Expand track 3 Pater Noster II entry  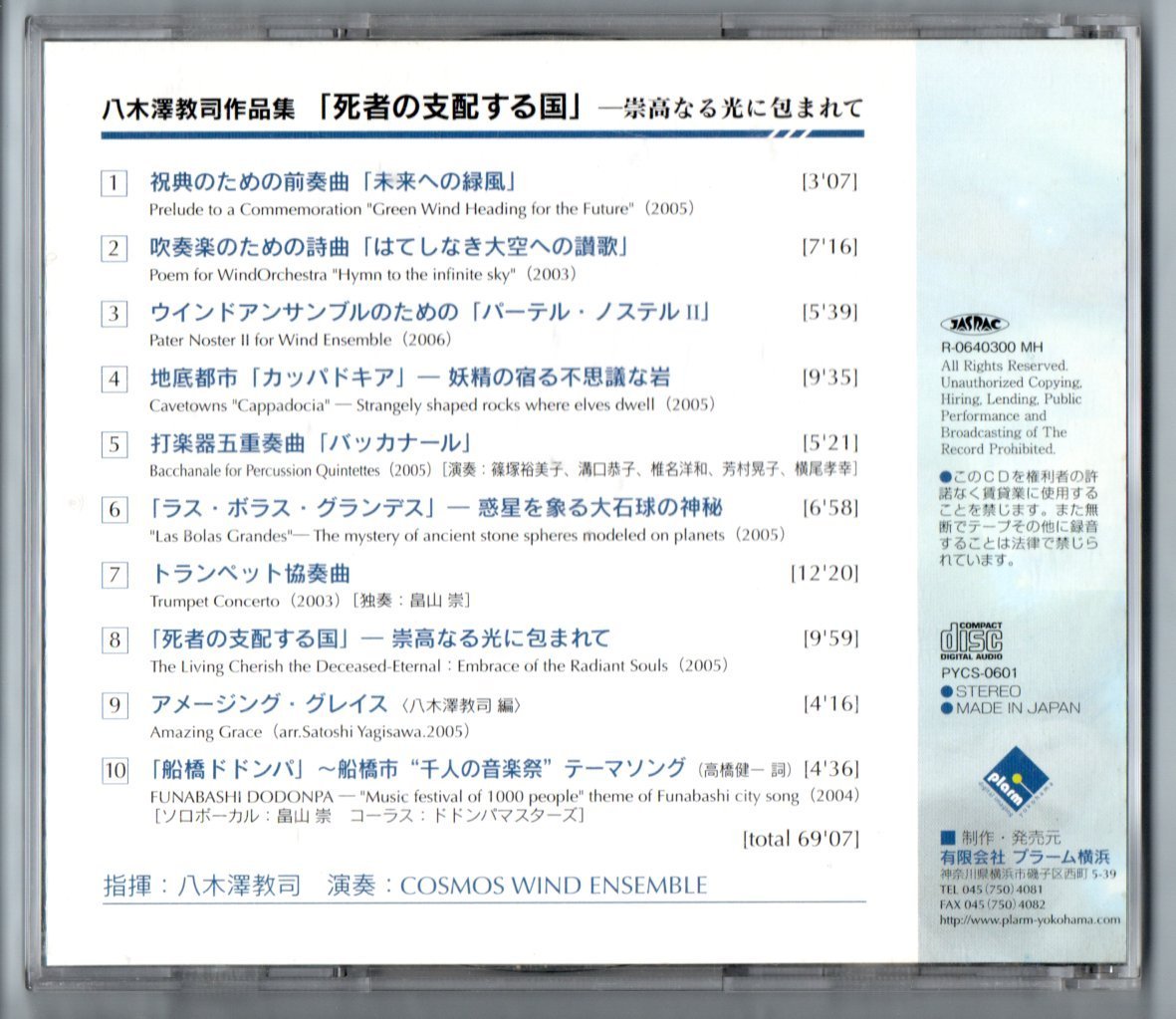pyautogui.click(x=299, y=312)
